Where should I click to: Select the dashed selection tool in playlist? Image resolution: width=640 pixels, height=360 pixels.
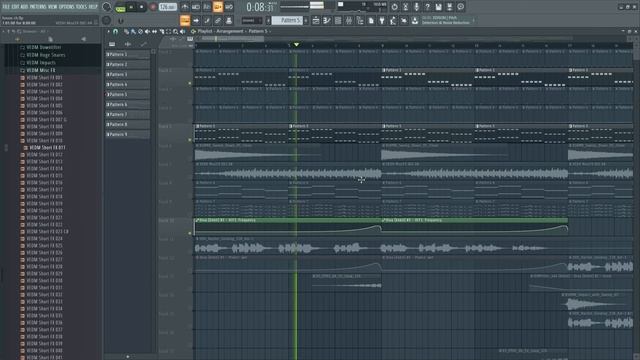(x=169, y=31)
